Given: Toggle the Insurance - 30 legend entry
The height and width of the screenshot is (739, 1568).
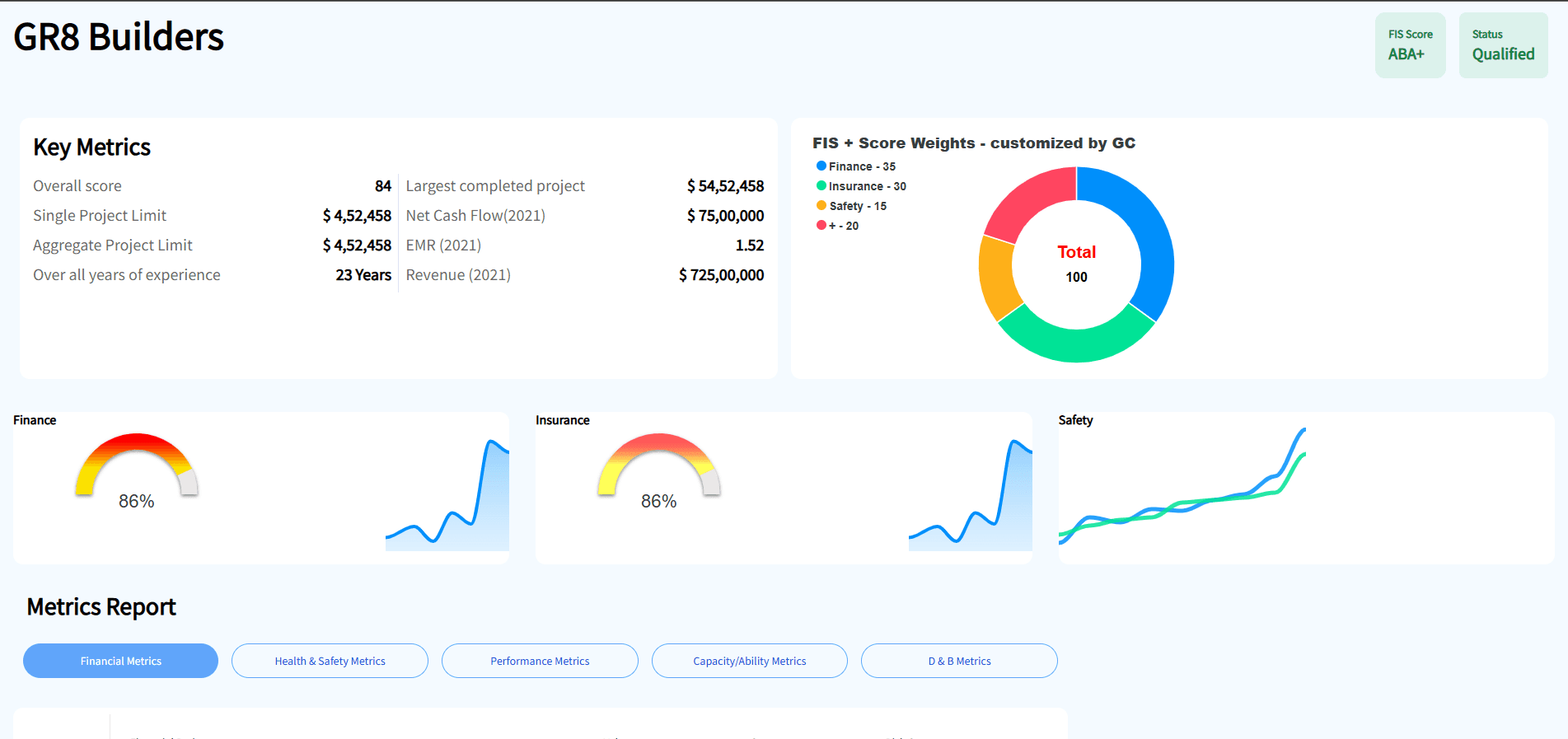Looking at the screenshot, I should tap(861, 186).
